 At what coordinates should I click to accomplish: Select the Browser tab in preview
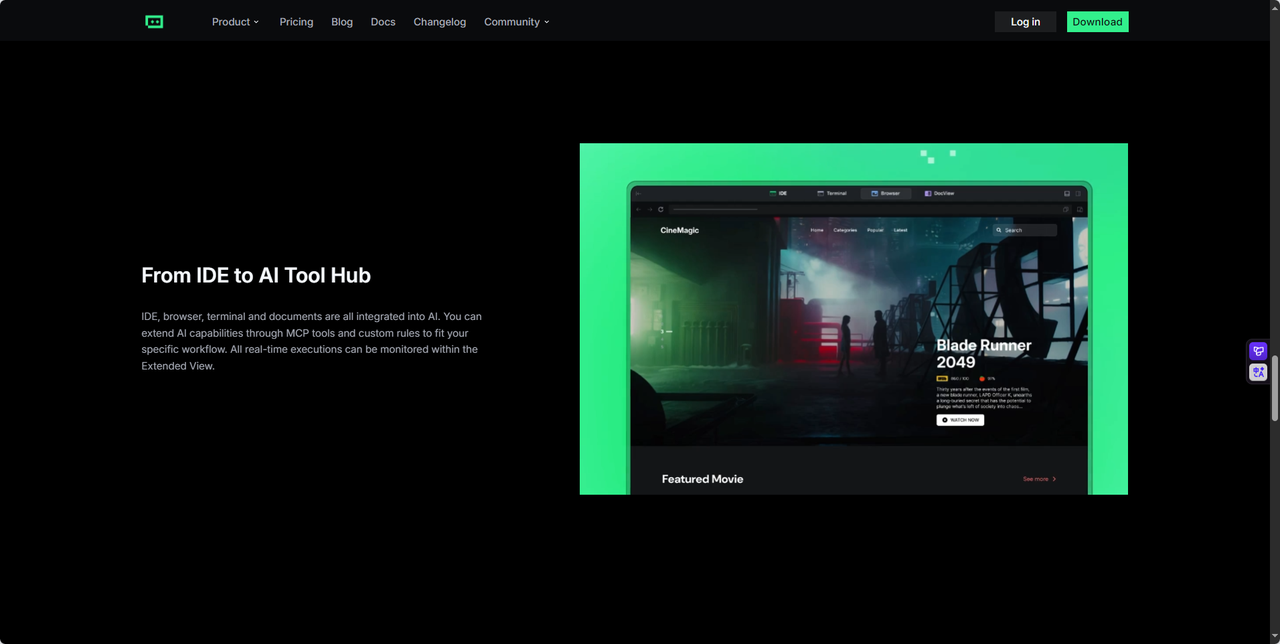coord(885,193)
